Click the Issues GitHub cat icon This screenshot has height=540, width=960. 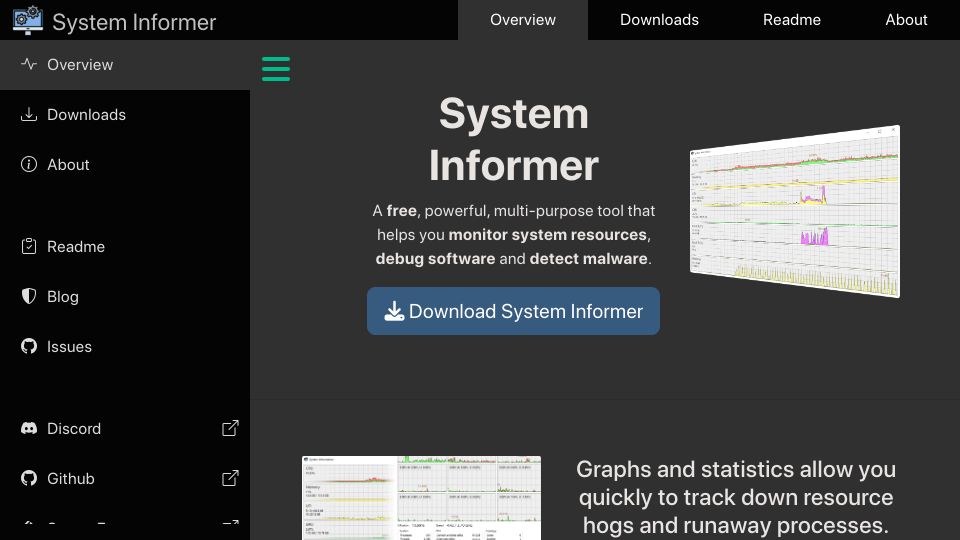click(x=29, y=346)
